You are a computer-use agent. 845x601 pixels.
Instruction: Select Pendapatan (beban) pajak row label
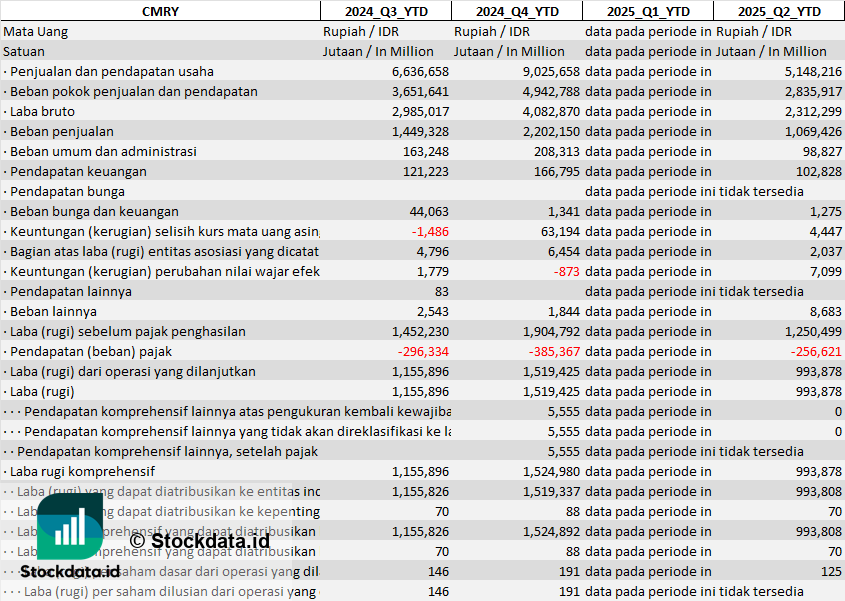[87, 351]
